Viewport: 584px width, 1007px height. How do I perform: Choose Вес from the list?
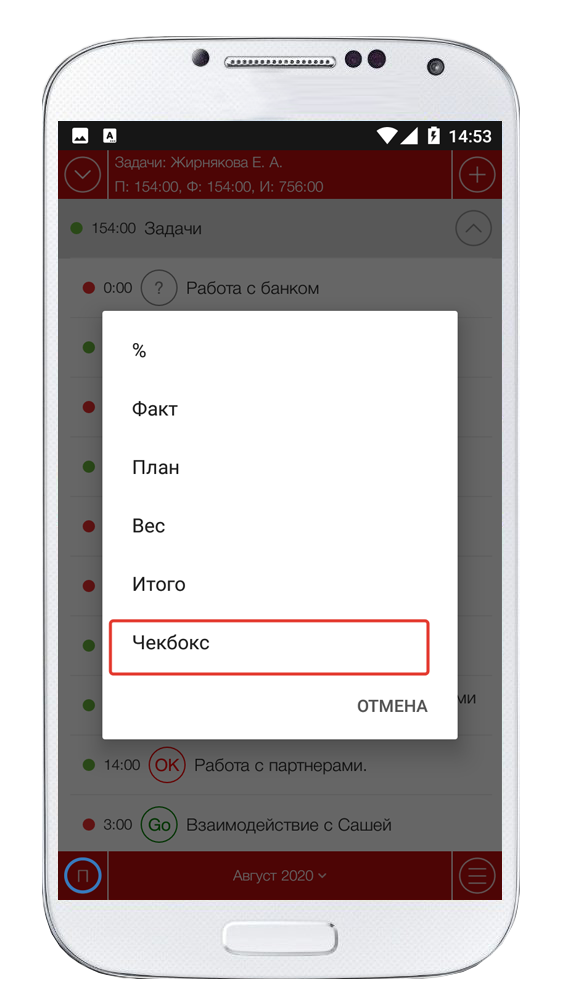coord(280,526)
